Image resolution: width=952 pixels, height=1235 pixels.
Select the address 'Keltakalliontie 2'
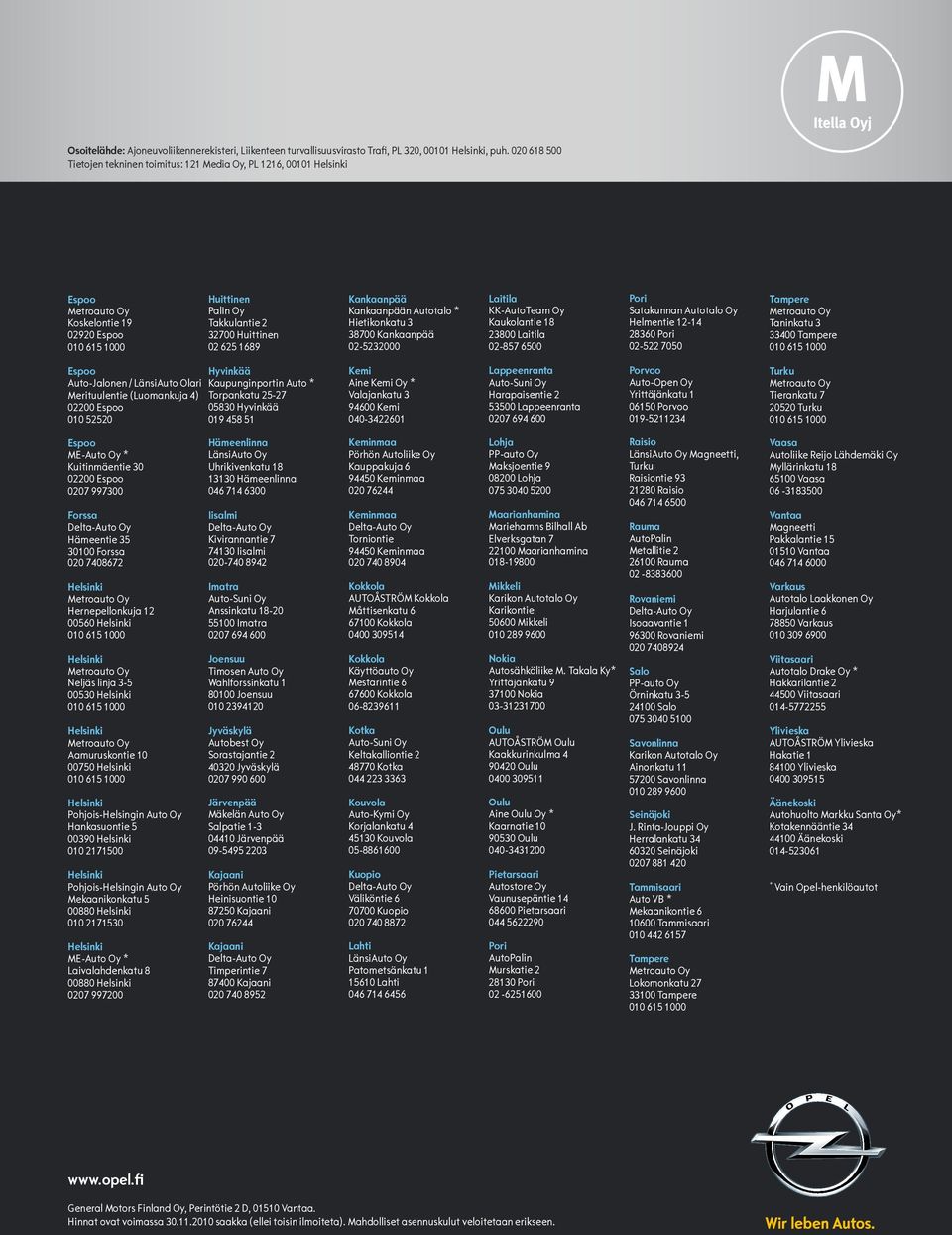tap(384, 755)
